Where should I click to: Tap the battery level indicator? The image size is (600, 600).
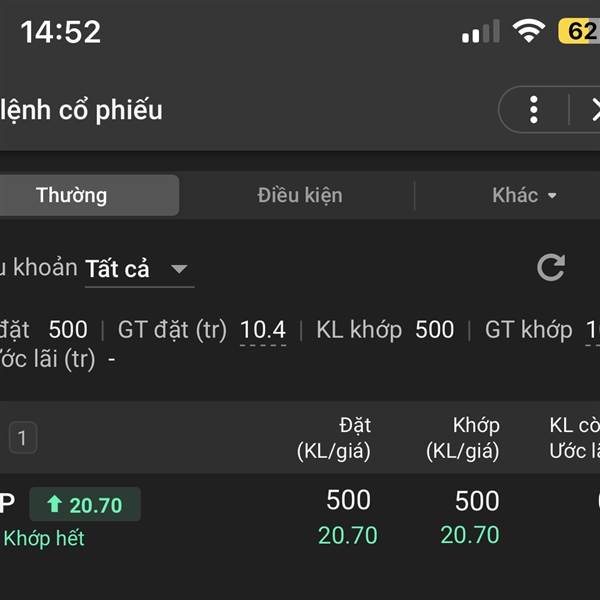pyautogui.click(x=580, y=31)
